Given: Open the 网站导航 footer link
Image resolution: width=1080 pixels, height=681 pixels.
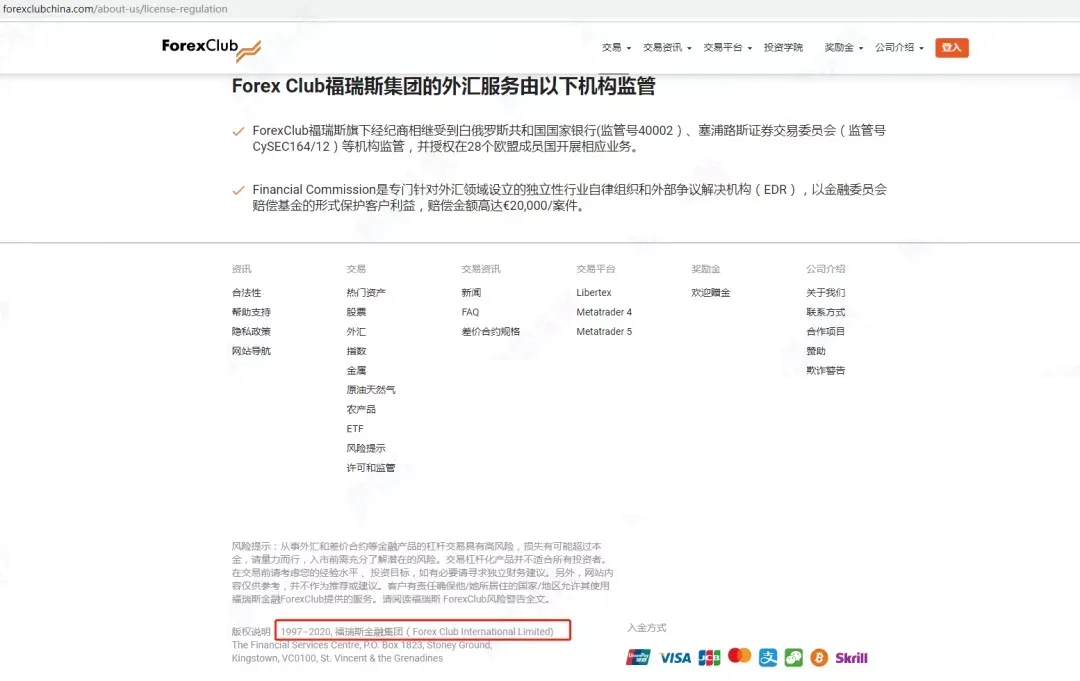Looking at the screenshot, I should [251, 350].
